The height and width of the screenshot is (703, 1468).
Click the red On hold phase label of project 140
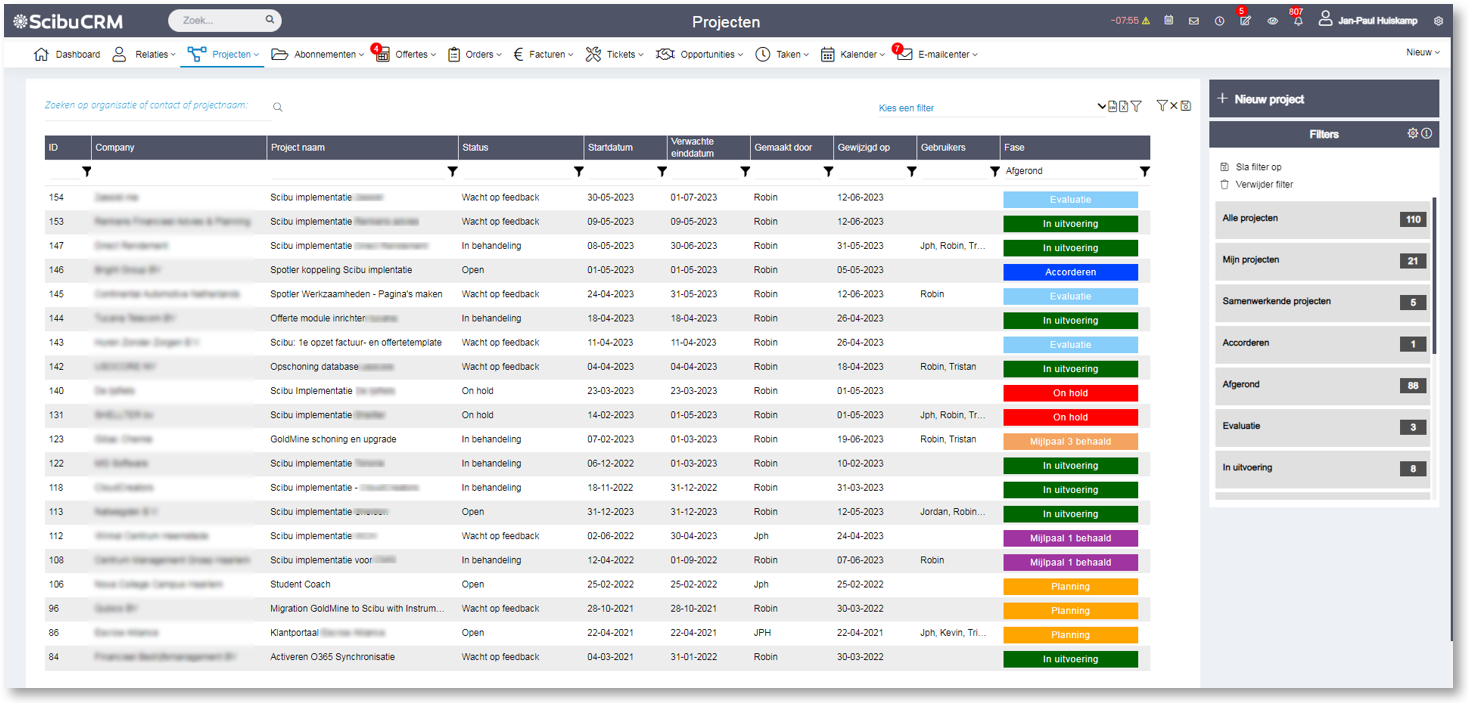[x=1070, y=393]
